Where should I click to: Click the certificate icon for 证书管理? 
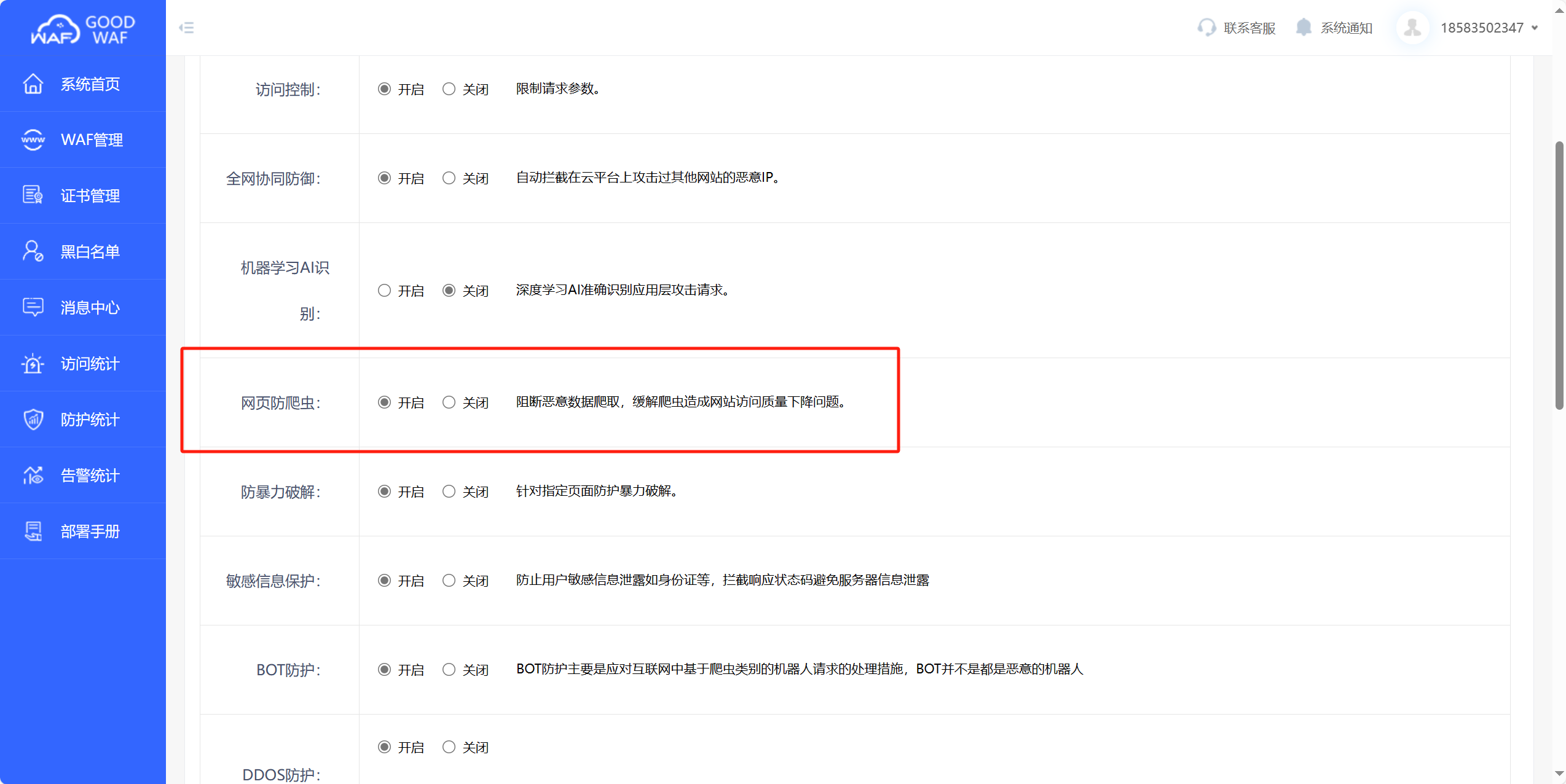[x=33, y=195]
